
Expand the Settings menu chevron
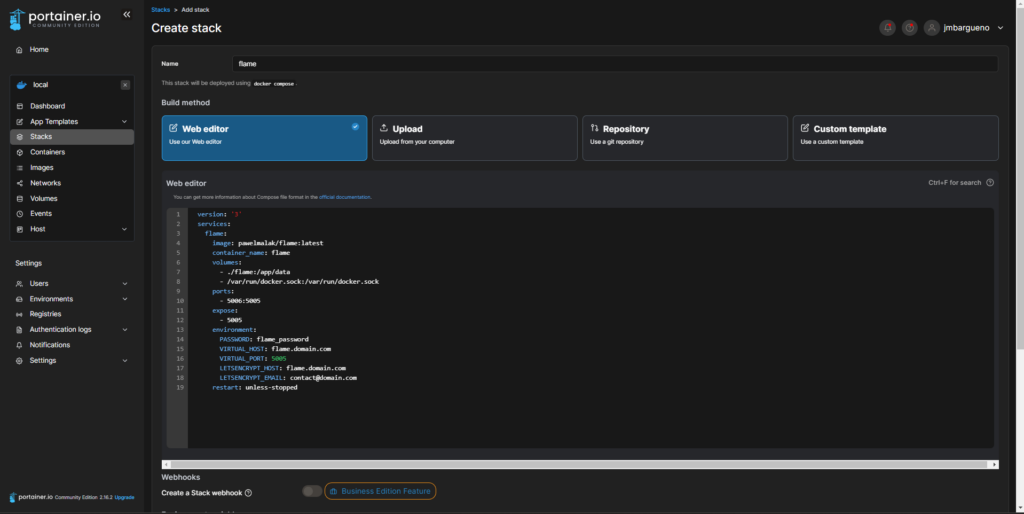[x=125, y=361]
